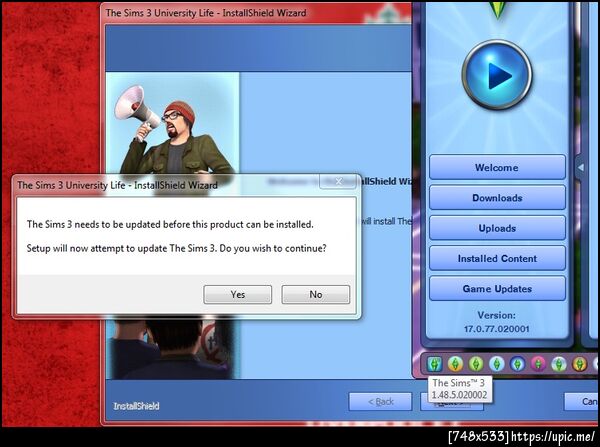Image resolution: width=600 pixels, height=447 pixels.
Task: Open the Downloads tab in the launcher
Action: 497,197
